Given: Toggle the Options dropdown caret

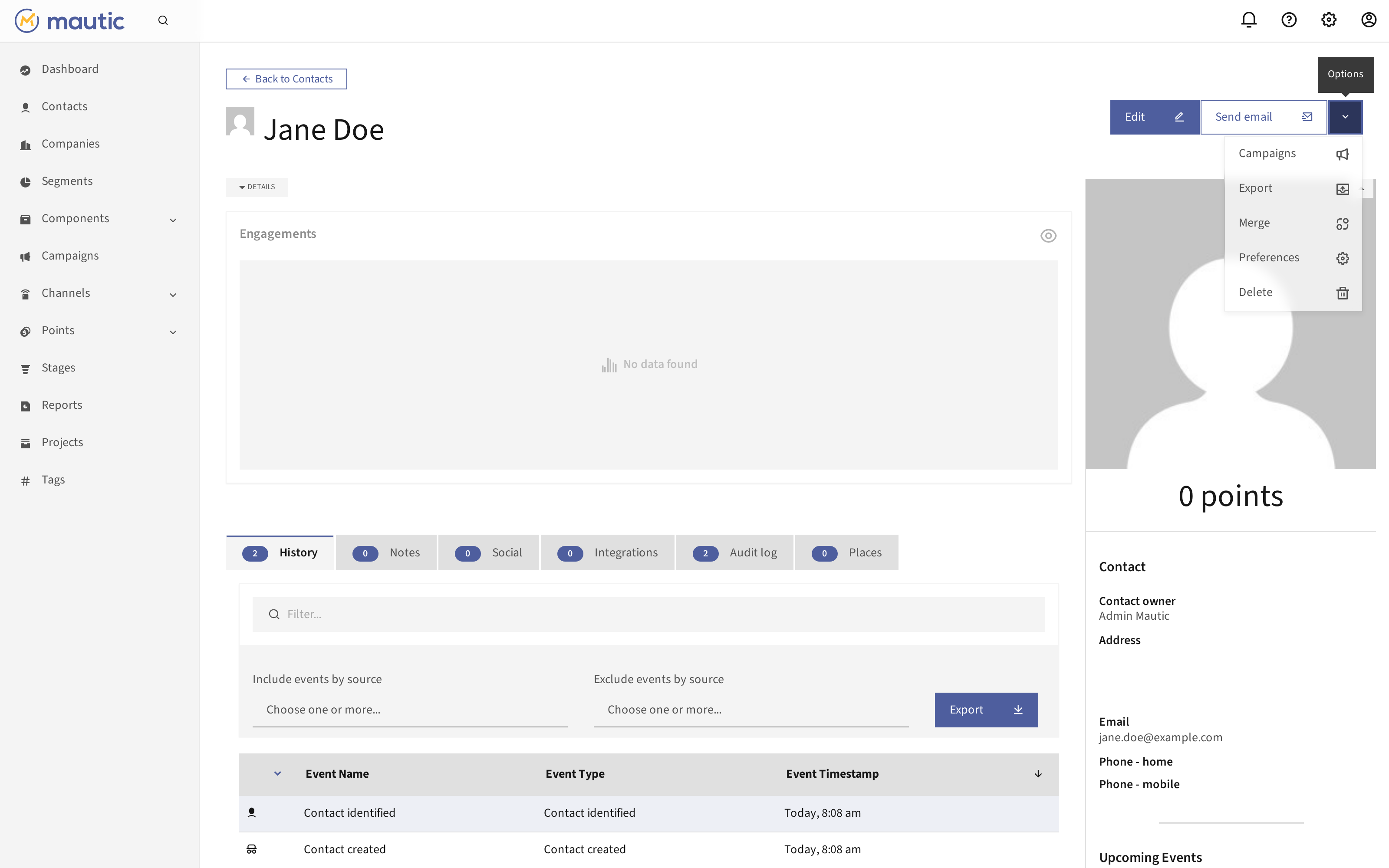Looking at the screenshot, I should click(x=1345, y=117).
